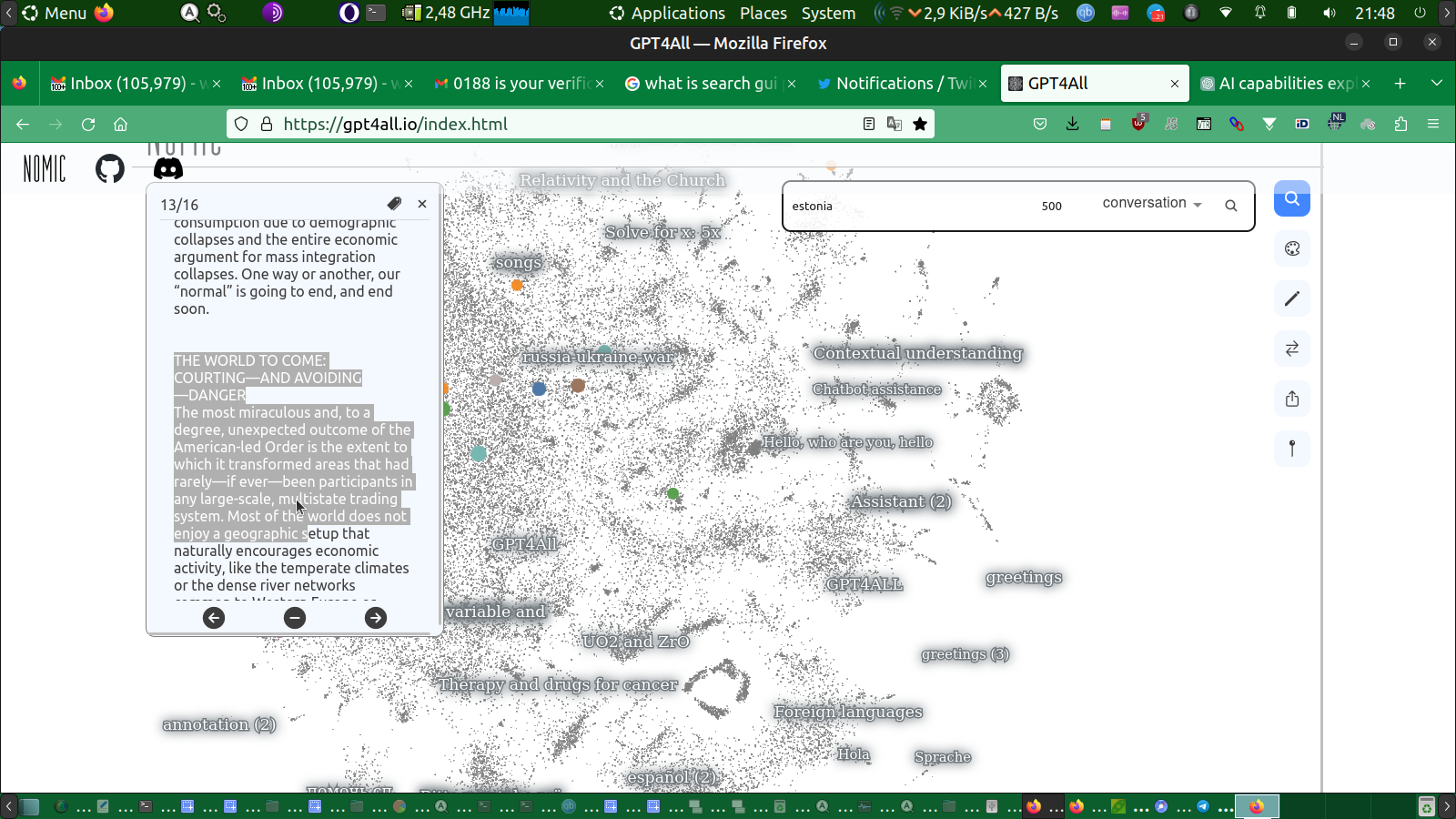Click the 'songs' map label
The width and height of the screenshot is (1456, 819).
click(518, 262)
